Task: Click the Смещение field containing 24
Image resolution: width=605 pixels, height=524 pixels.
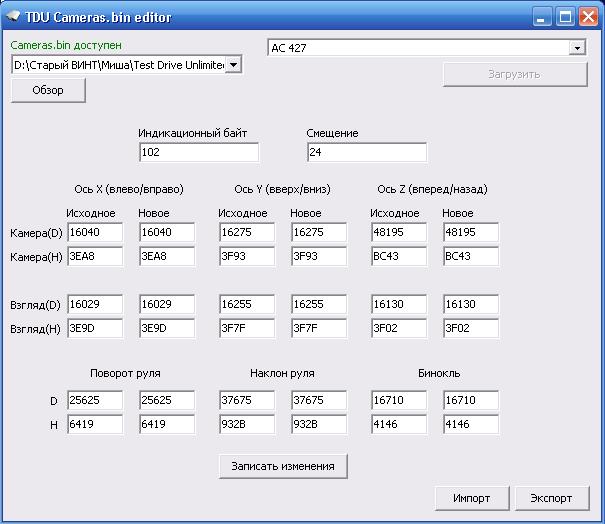Action: pos(366,153)
